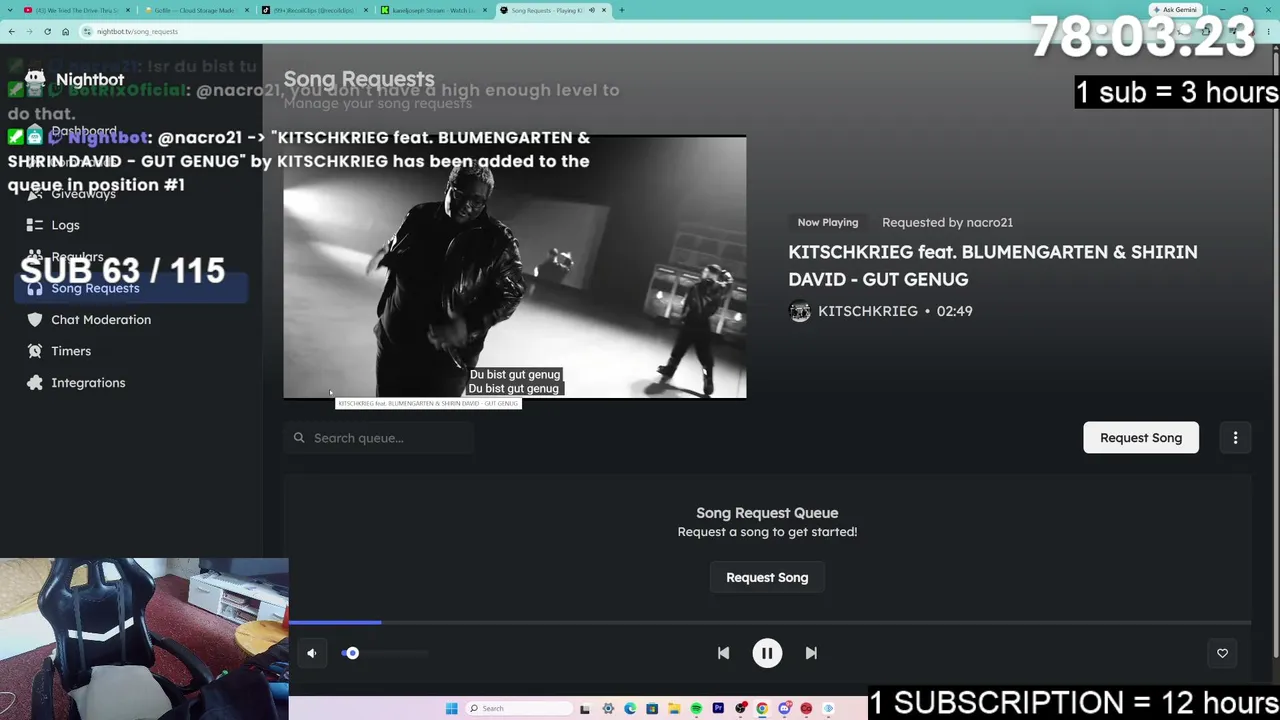The width and height of the screenshot is (1280, 720).
Task: Close the Song Requests browser tab
Action: point(604,10)
